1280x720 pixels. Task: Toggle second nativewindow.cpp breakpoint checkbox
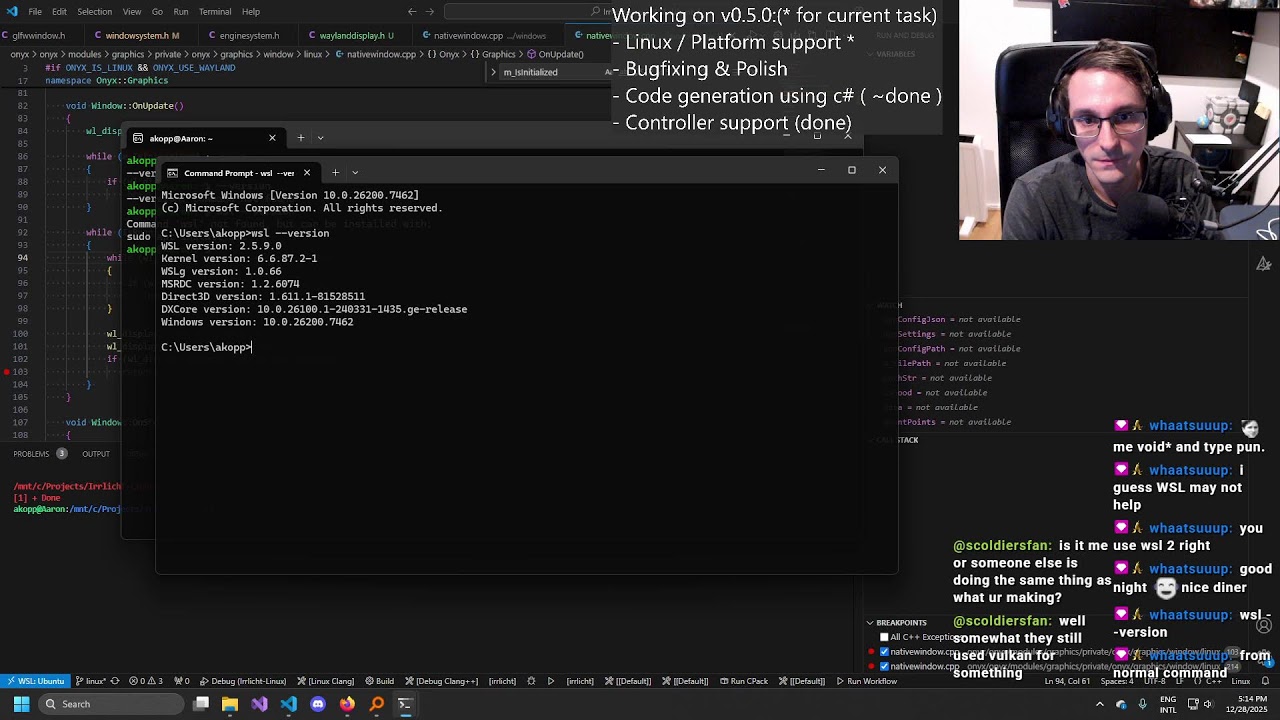pyautogui.click(x=884, y=666)
